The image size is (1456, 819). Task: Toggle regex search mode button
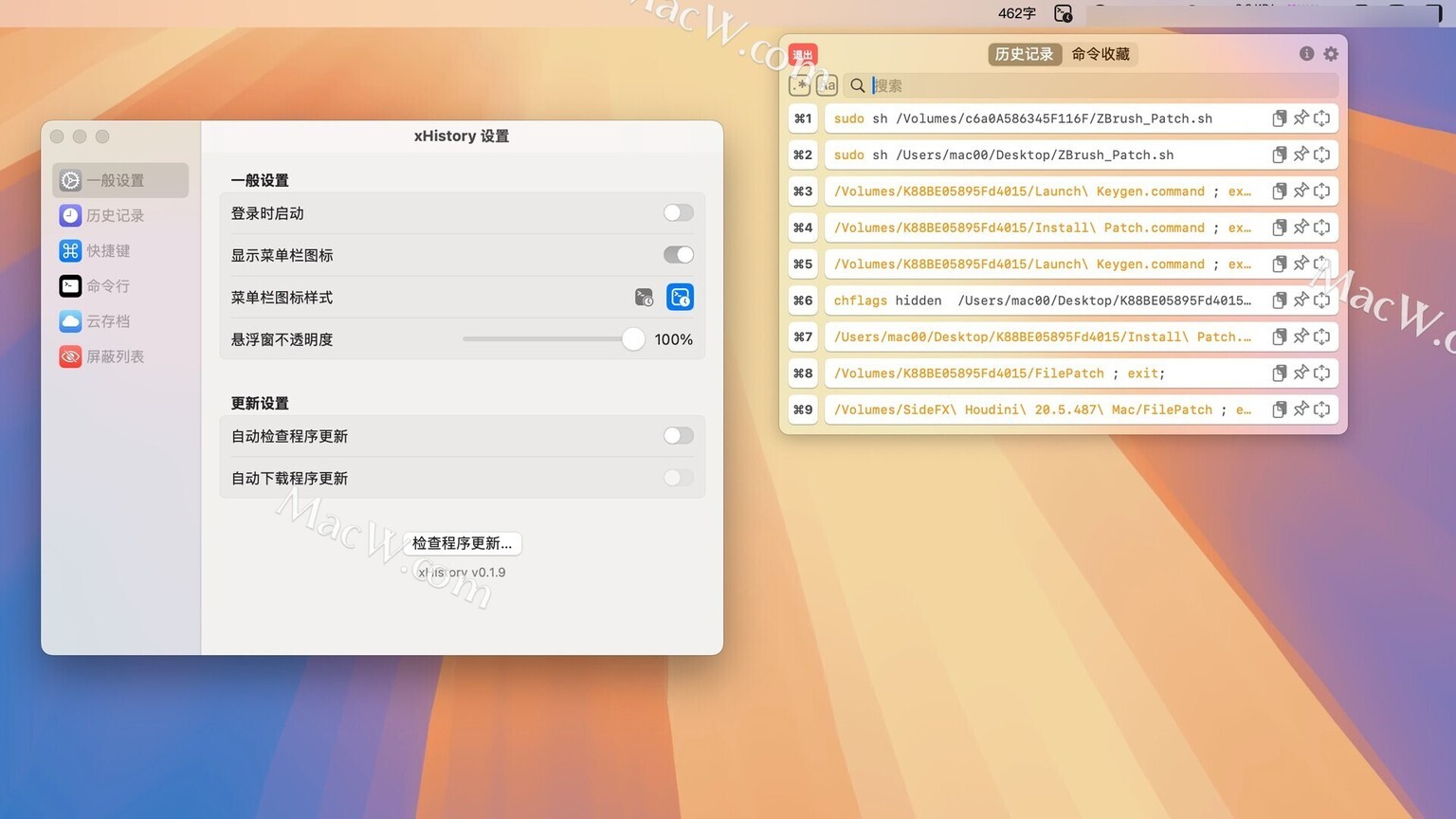pyautogui.click(x=799, y=85)
